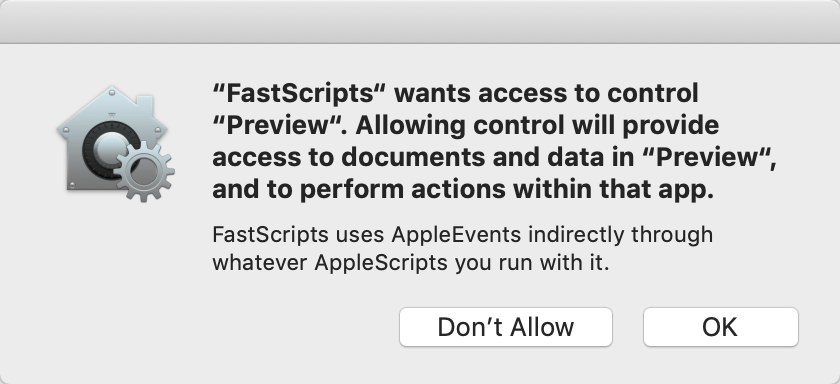Click the Security & Privacy house icon
This screenshot has width=840, height=384.
pos(115,143)
